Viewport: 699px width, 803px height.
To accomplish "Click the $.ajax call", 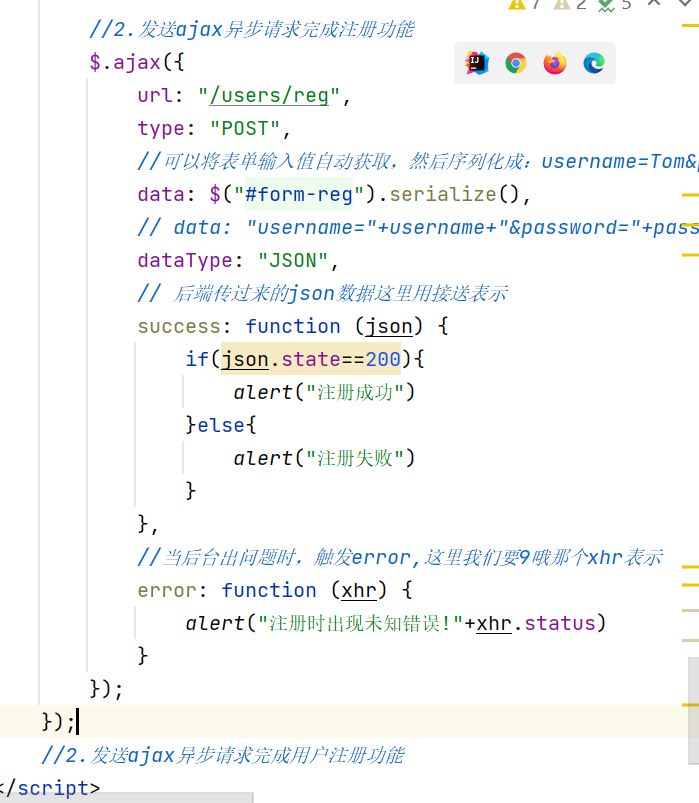I will click(x=137, y=62).
